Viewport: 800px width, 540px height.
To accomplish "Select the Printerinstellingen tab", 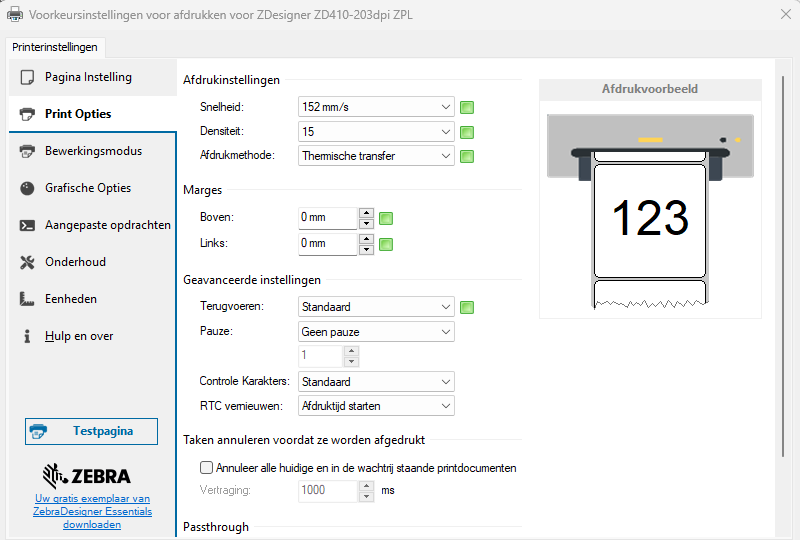I will 55,47.
